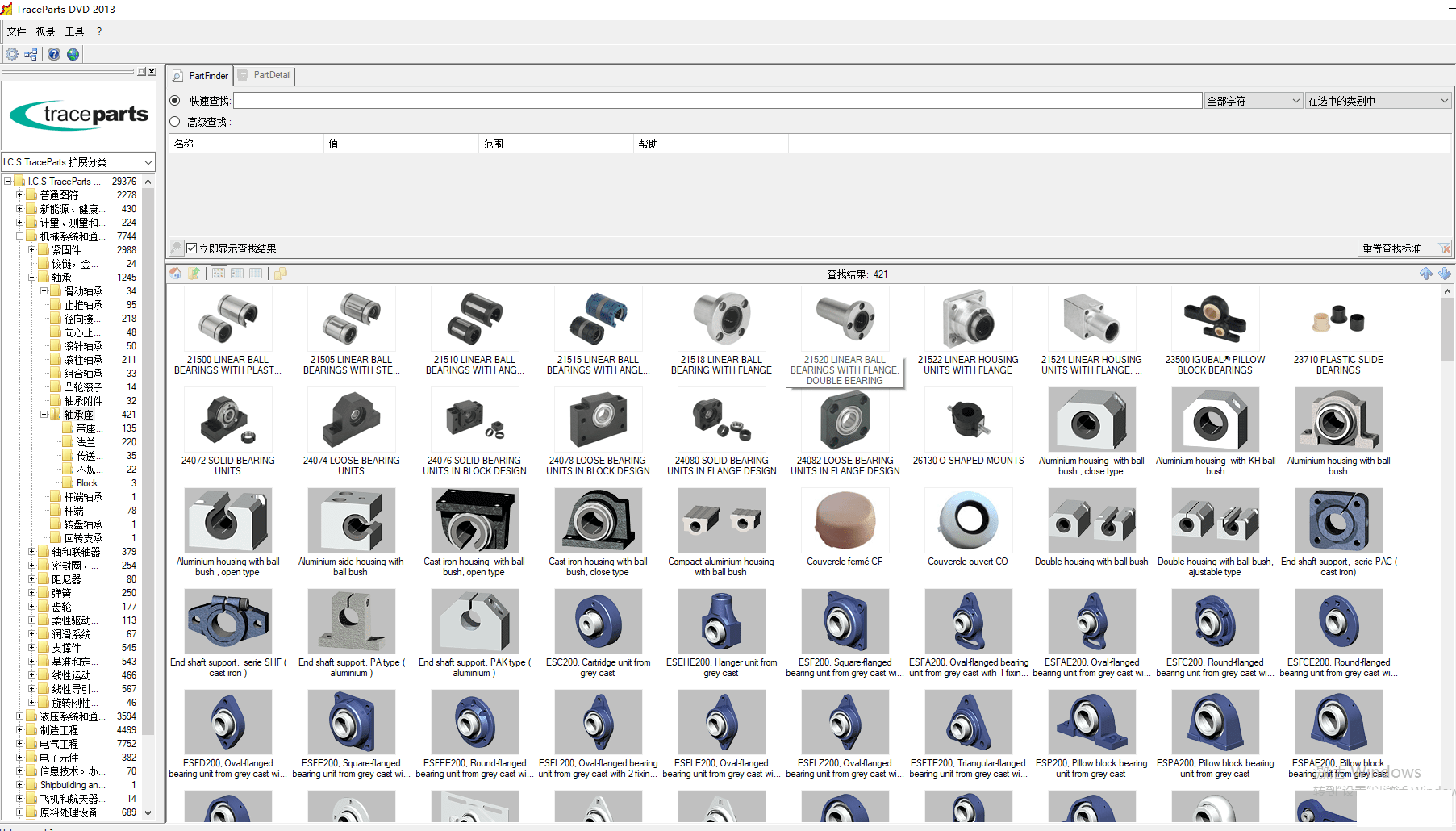
Task: Switch results to thumbnail-list view
Action: tap(237, 274)
